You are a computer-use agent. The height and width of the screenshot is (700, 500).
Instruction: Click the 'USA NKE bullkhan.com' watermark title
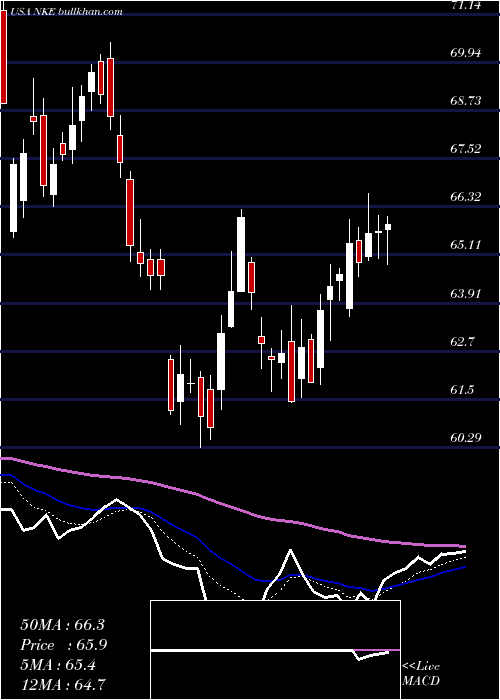65,12
